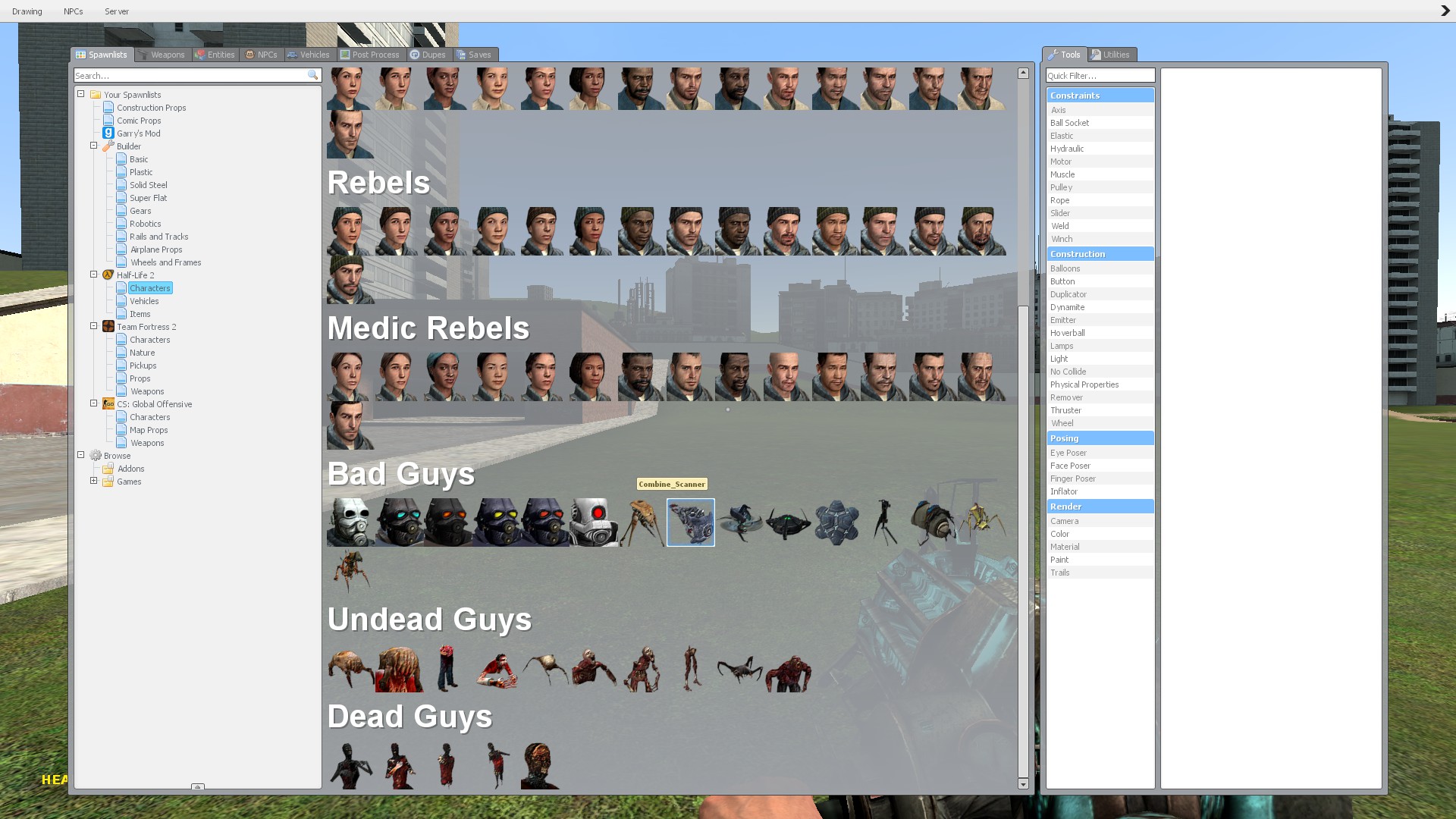The width and height of the screenshot is (1456, 819).
Task: Spawn the hunter icon below Bad Guys row
Action: point(351,571)
